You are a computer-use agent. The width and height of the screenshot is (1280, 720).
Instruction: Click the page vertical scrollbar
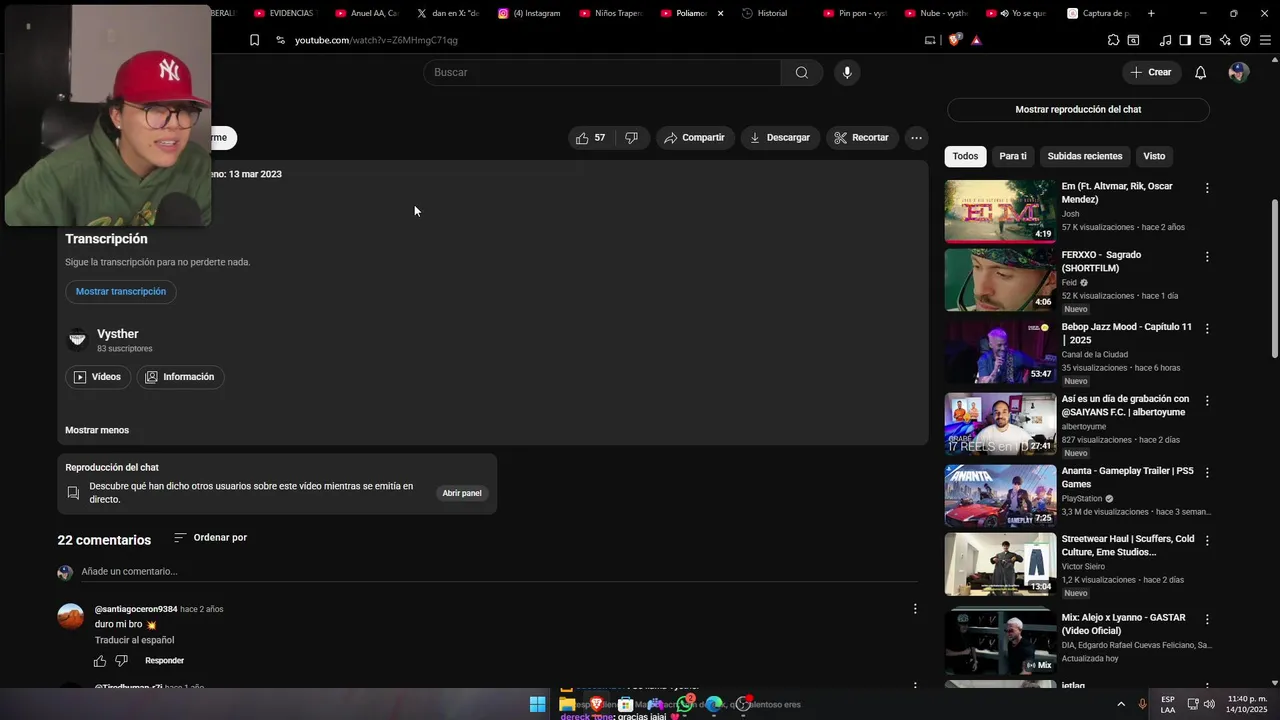[x=1274, y=280]
